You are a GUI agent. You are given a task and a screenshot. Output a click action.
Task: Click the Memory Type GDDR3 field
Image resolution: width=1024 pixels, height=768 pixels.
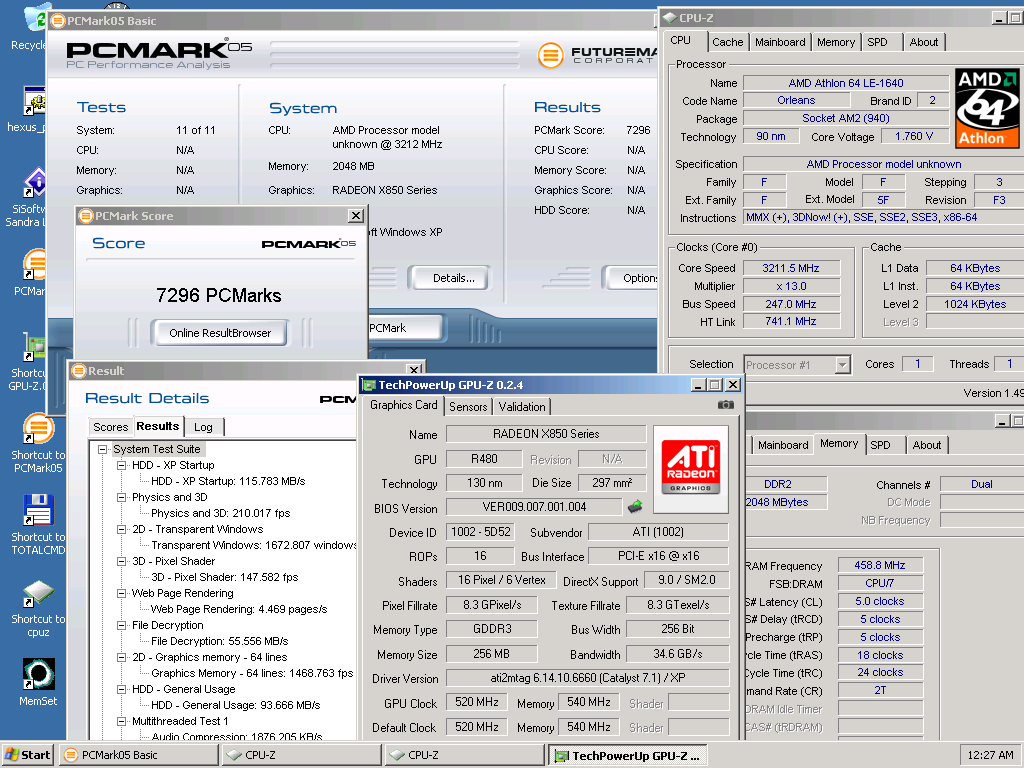pyautogui.click(x=492, y=629)
